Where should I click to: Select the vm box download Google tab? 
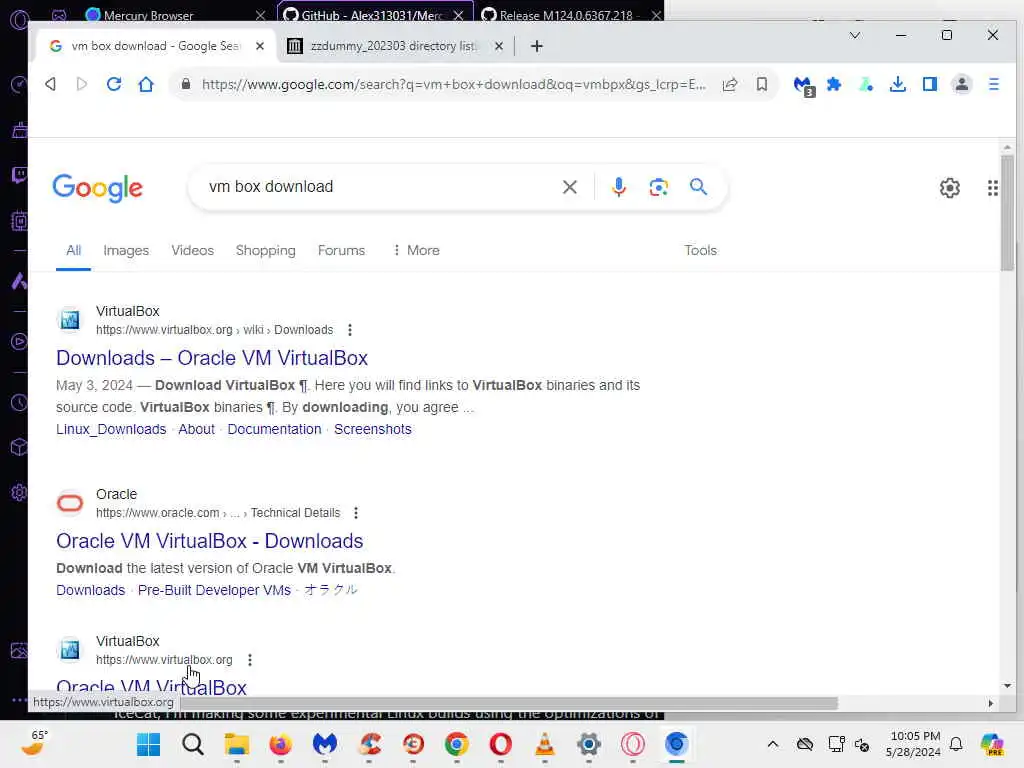[155, 46]
